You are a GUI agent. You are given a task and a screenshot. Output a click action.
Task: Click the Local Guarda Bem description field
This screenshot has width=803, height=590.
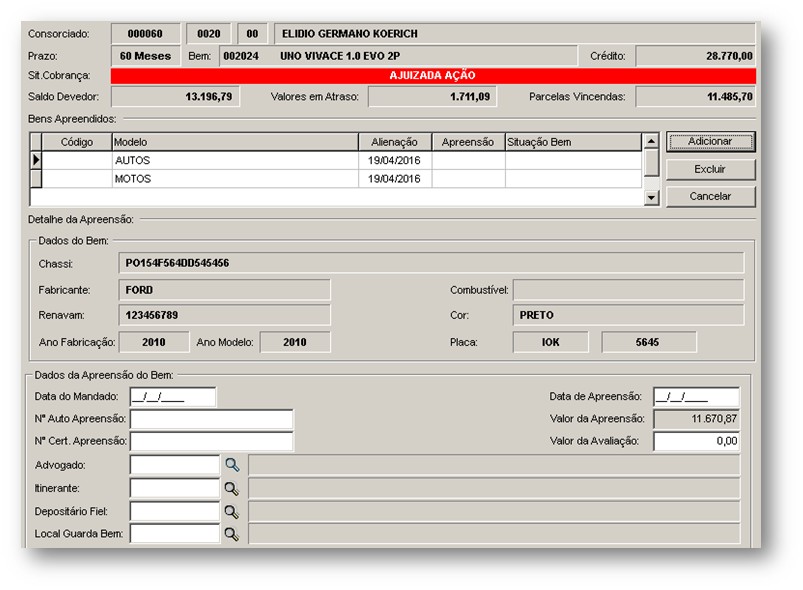pos(494,534)
